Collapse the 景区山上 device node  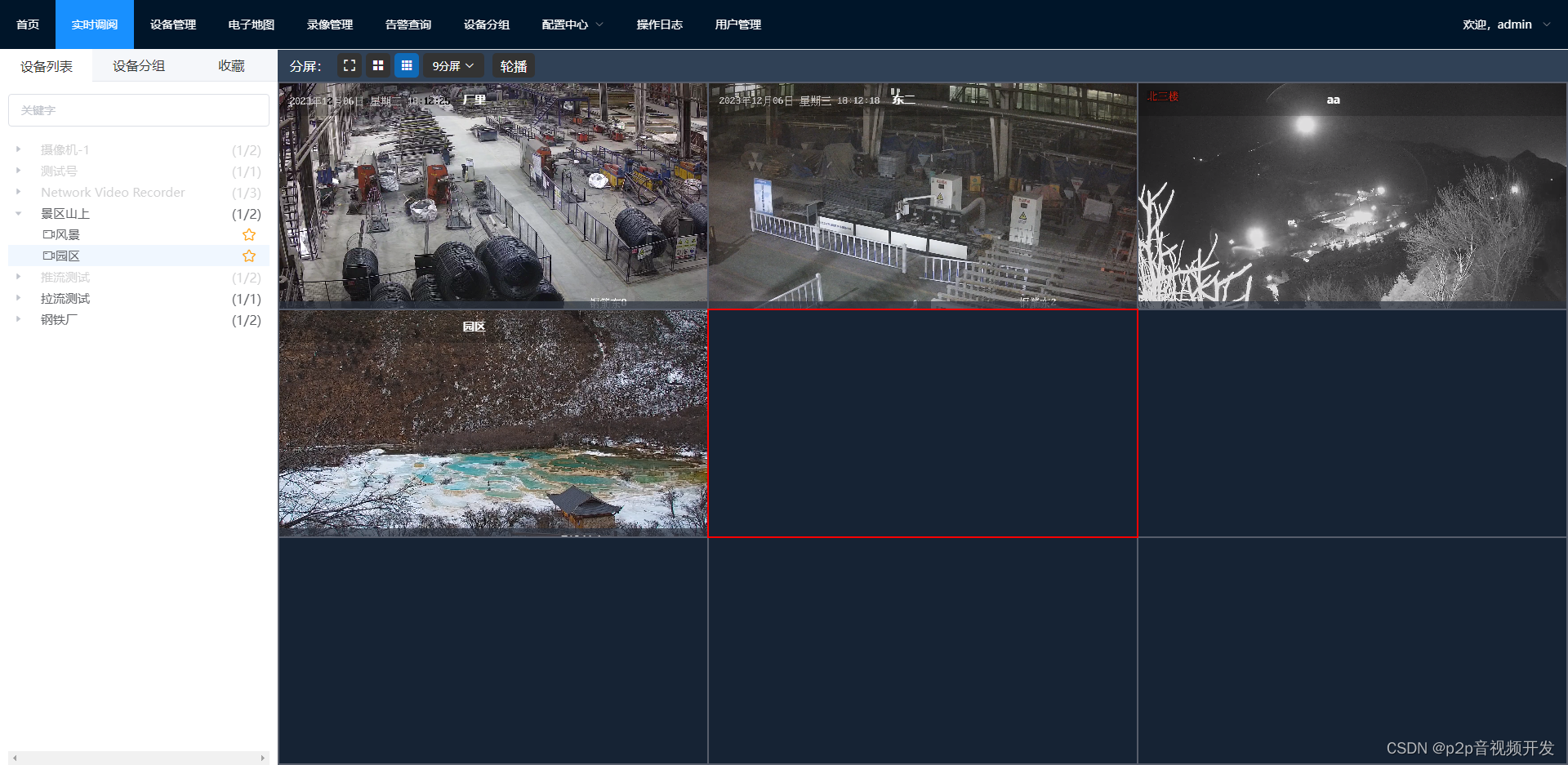point(18,214)
